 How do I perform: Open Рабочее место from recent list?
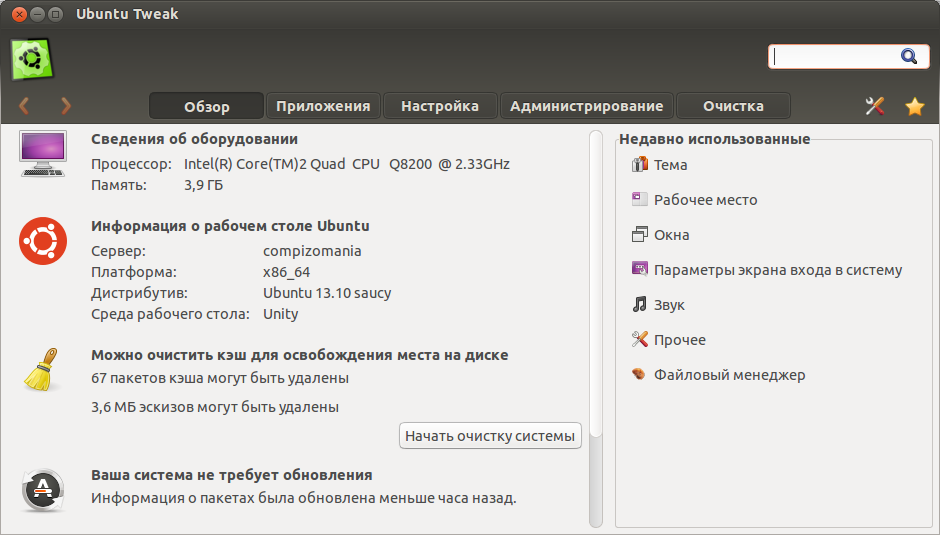pos(706,200)
